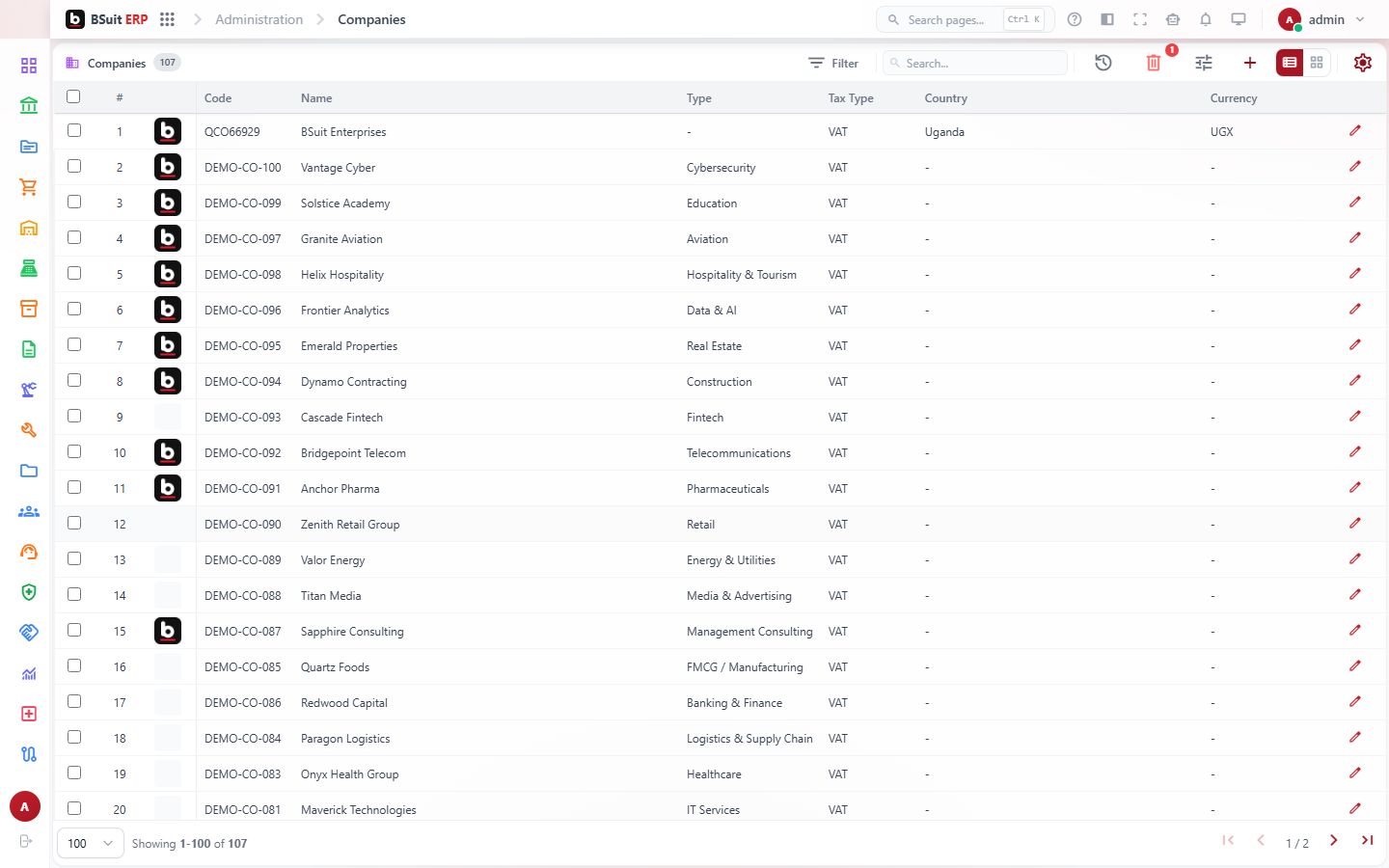Switch to list view
Screen dimensions: 1389x868
[1290, 63]
